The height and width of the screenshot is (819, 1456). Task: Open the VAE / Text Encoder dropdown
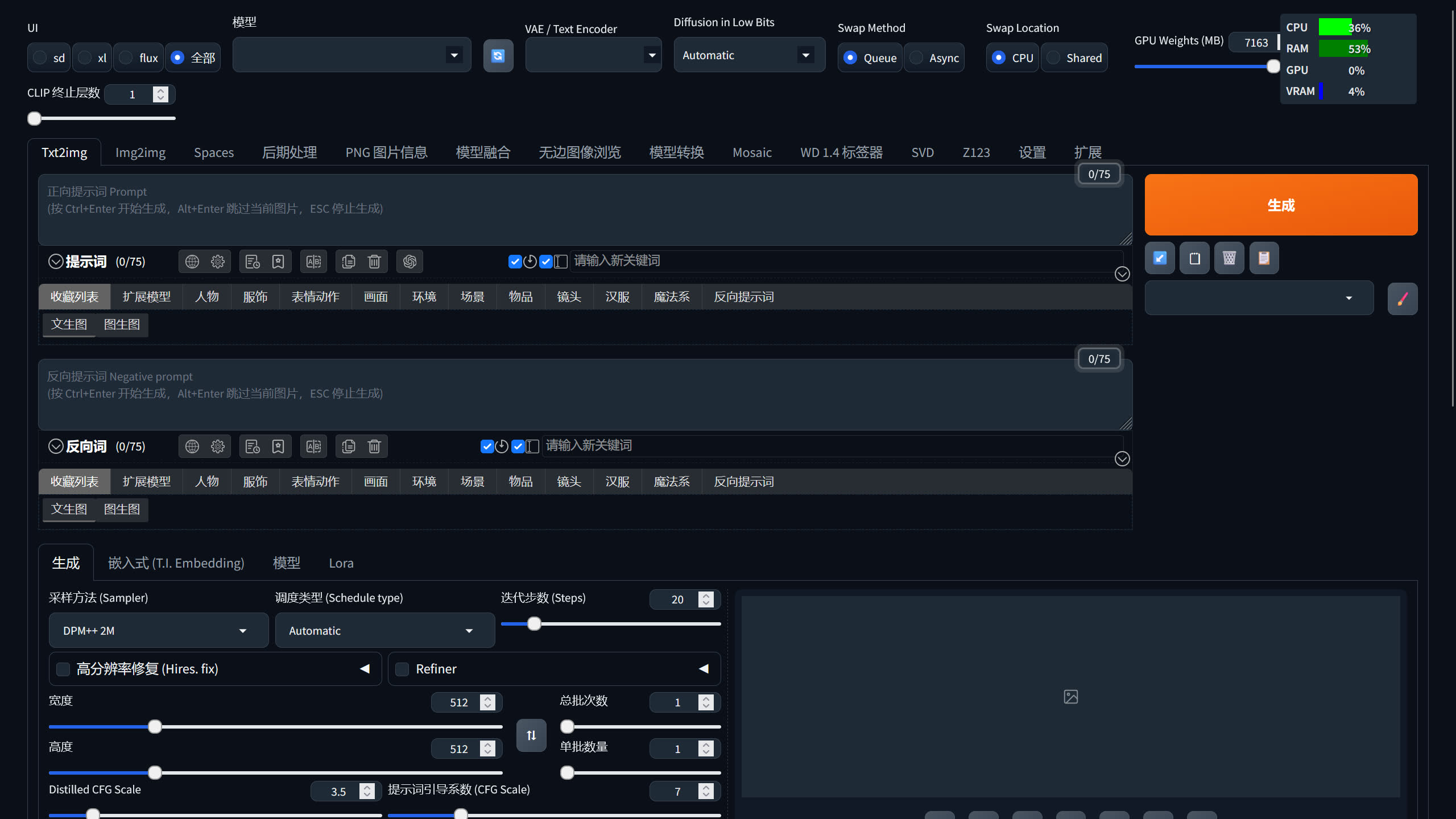tap(593, 55)
